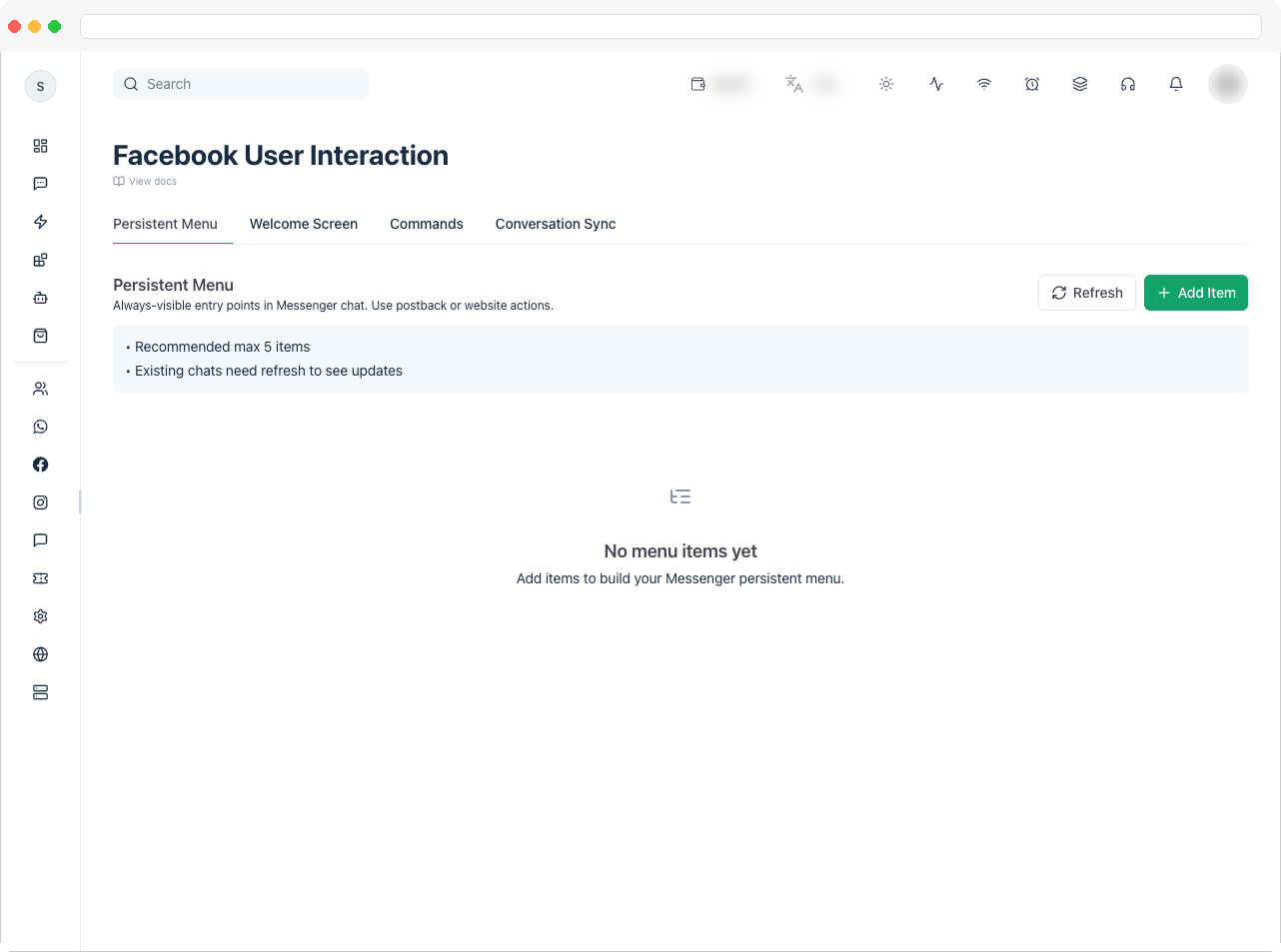Click the green Add Item button

(1196, 293)
